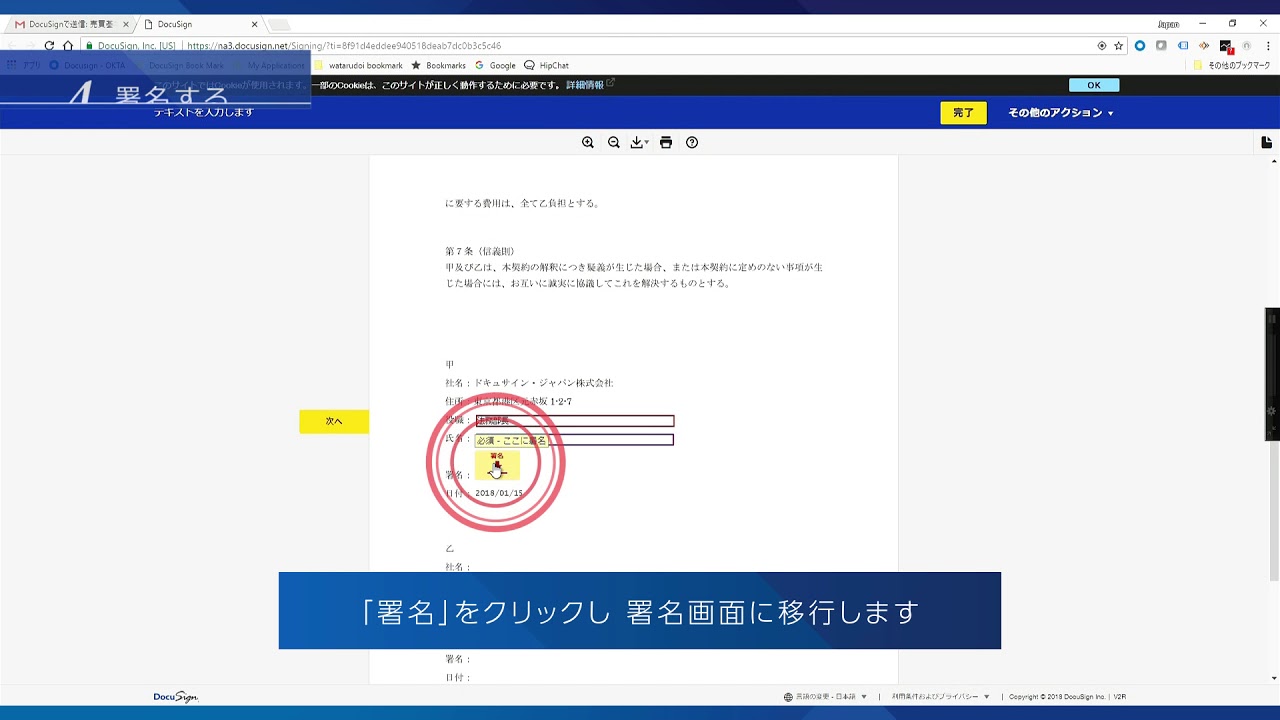
Task: Click the blue tag extension icon
Action: [x=1183, y=46]
